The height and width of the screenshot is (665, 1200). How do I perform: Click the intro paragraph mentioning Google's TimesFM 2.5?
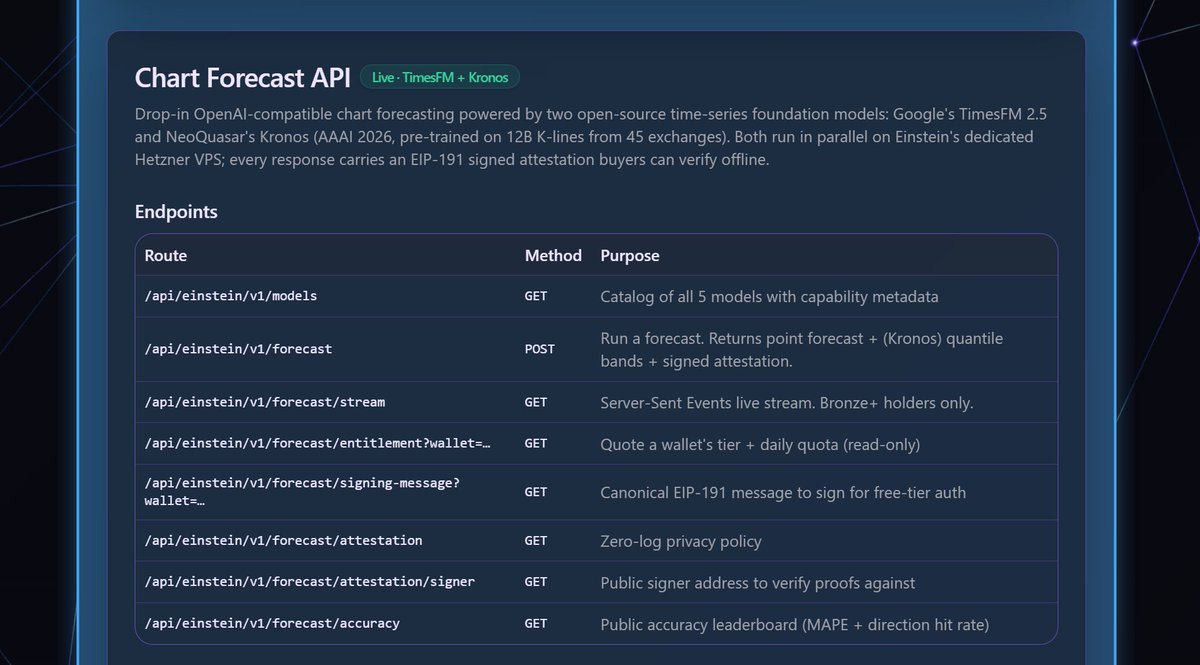pos(591,136)
